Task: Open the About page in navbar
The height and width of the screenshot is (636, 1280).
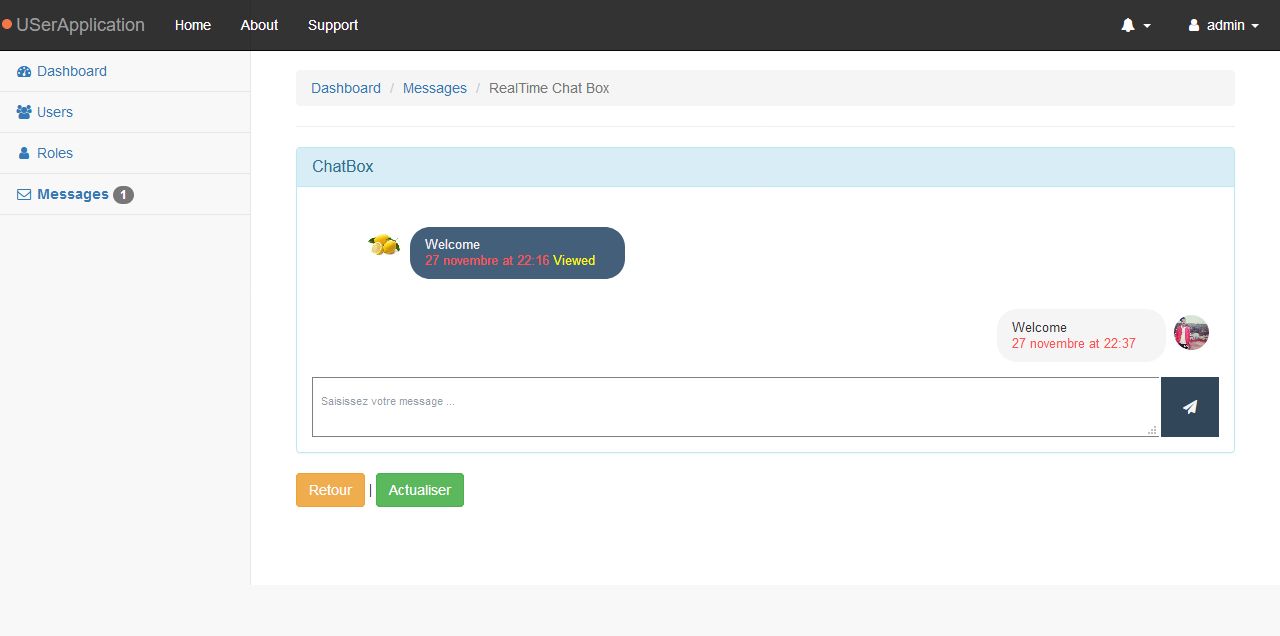Action: pyautogui.click(x=259, y=25)
